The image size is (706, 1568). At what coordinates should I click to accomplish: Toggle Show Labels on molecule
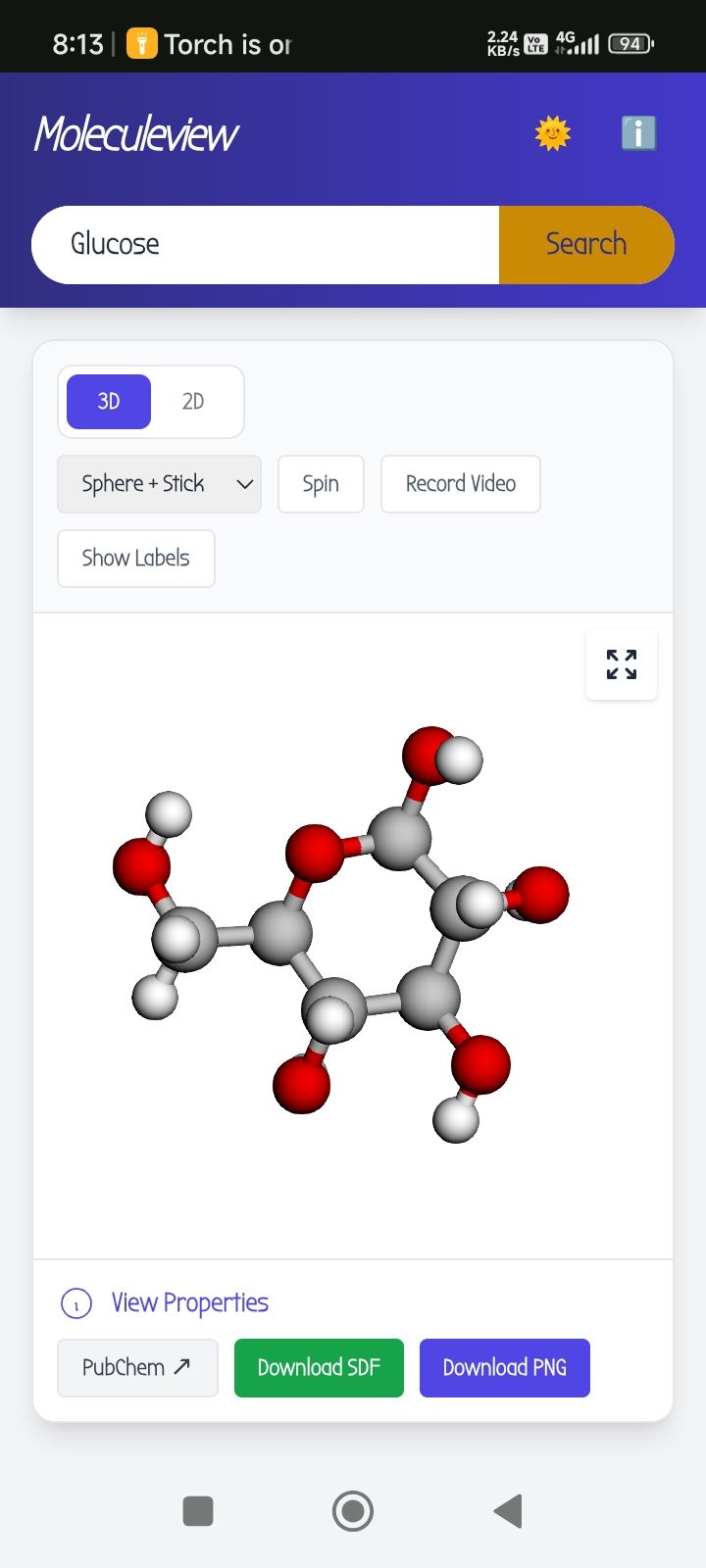[x=136, y=559]
